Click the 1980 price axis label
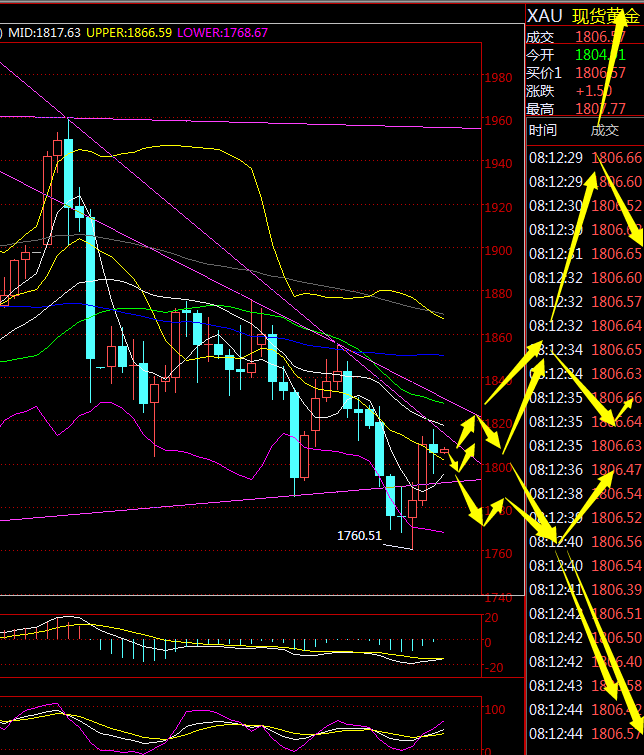 pos(498,78)
